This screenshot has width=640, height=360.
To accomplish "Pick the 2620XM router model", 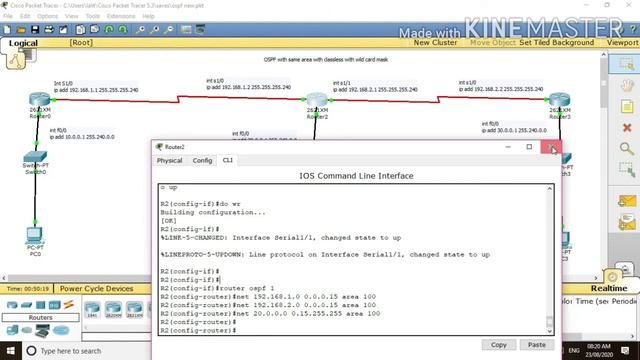I will (113, 309).
